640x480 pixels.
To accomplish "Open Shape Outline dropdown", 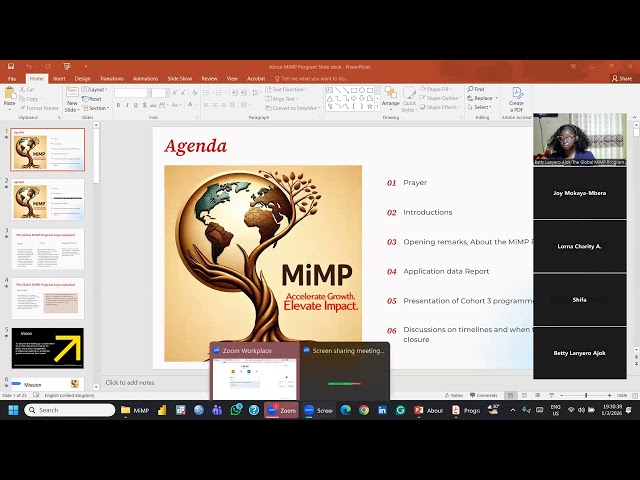I will click(440, 98).
